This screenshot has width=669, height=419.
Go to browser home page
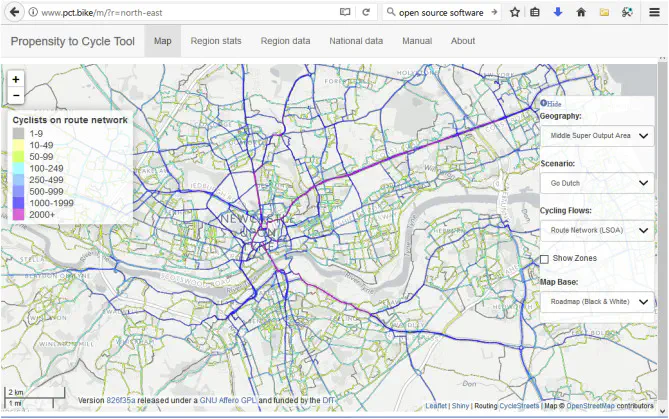coord(581,13)
